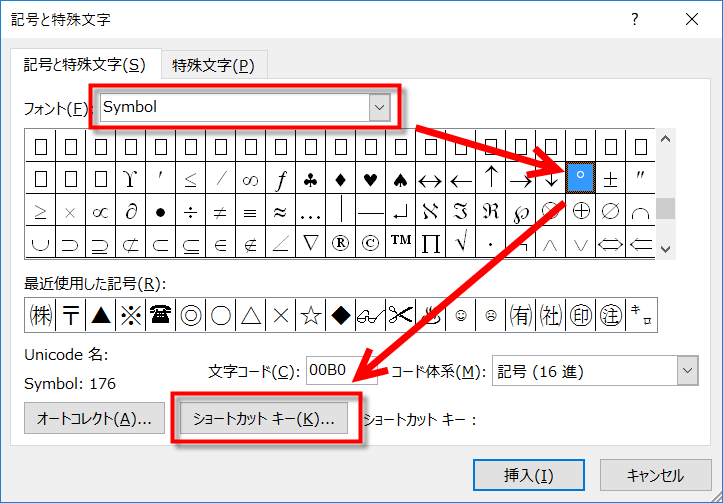Switch to the 特殊文字 tab
Viewport: 723px width, 503px height.
(x=213, y=66)
